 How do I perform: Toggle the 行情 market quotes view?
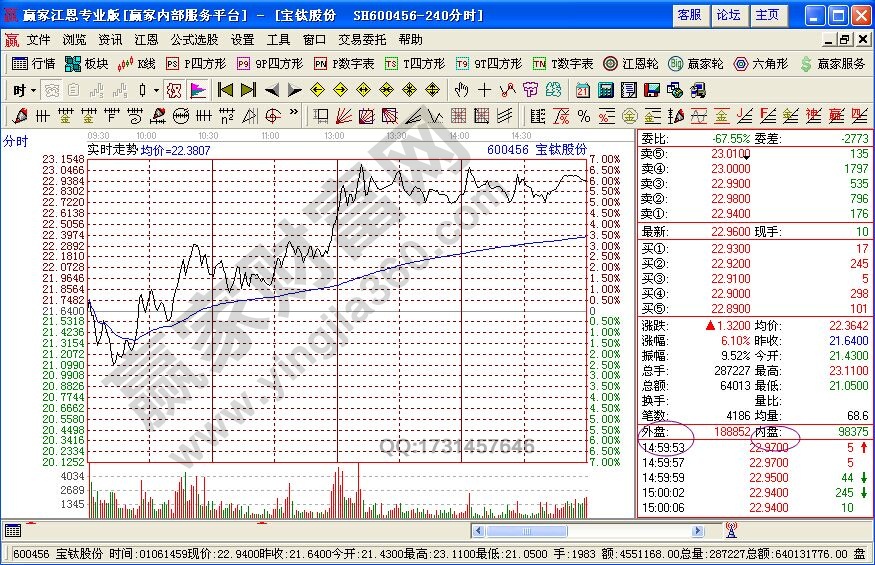point(34,64)
